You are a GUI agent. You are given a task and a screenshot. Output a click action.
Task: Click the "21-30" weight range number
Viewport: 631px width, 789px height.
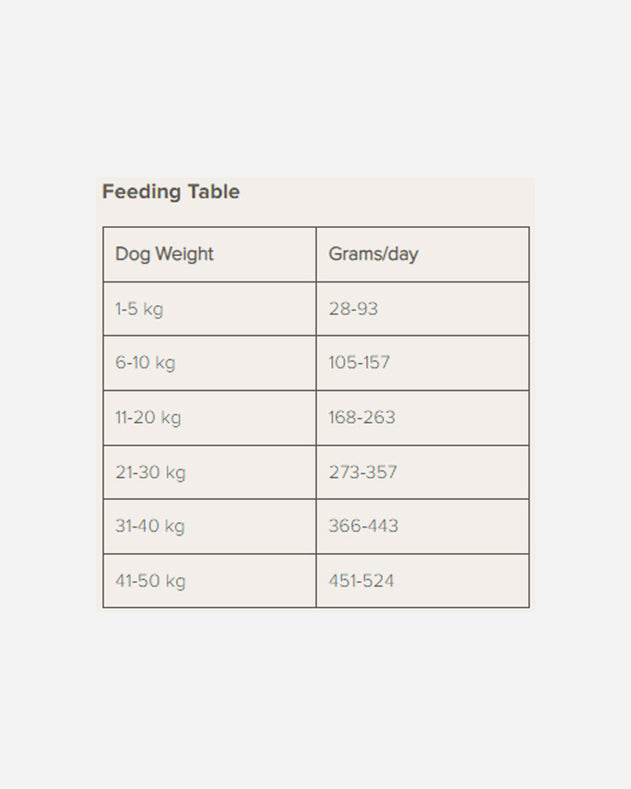click(x=138, y=472)
